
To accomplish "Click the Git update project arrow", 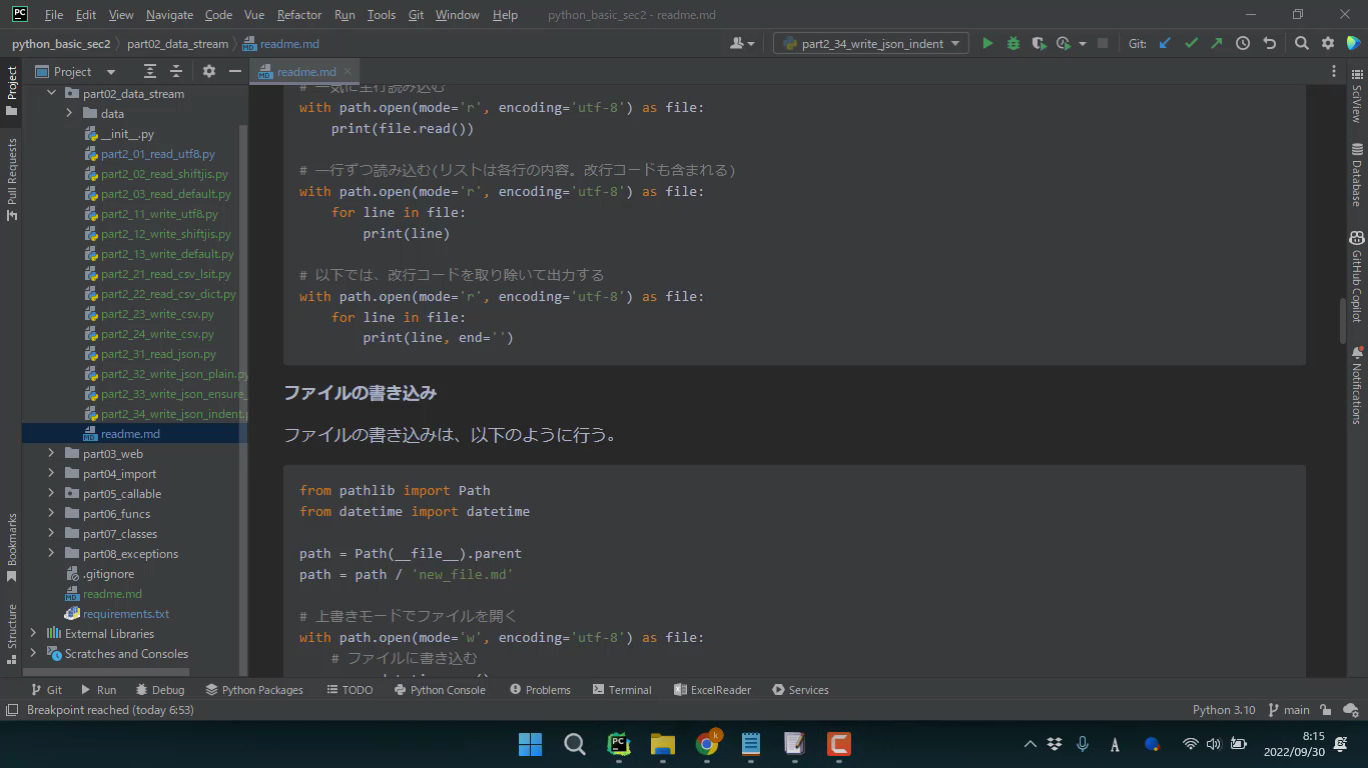I will tap(1165, 43).
